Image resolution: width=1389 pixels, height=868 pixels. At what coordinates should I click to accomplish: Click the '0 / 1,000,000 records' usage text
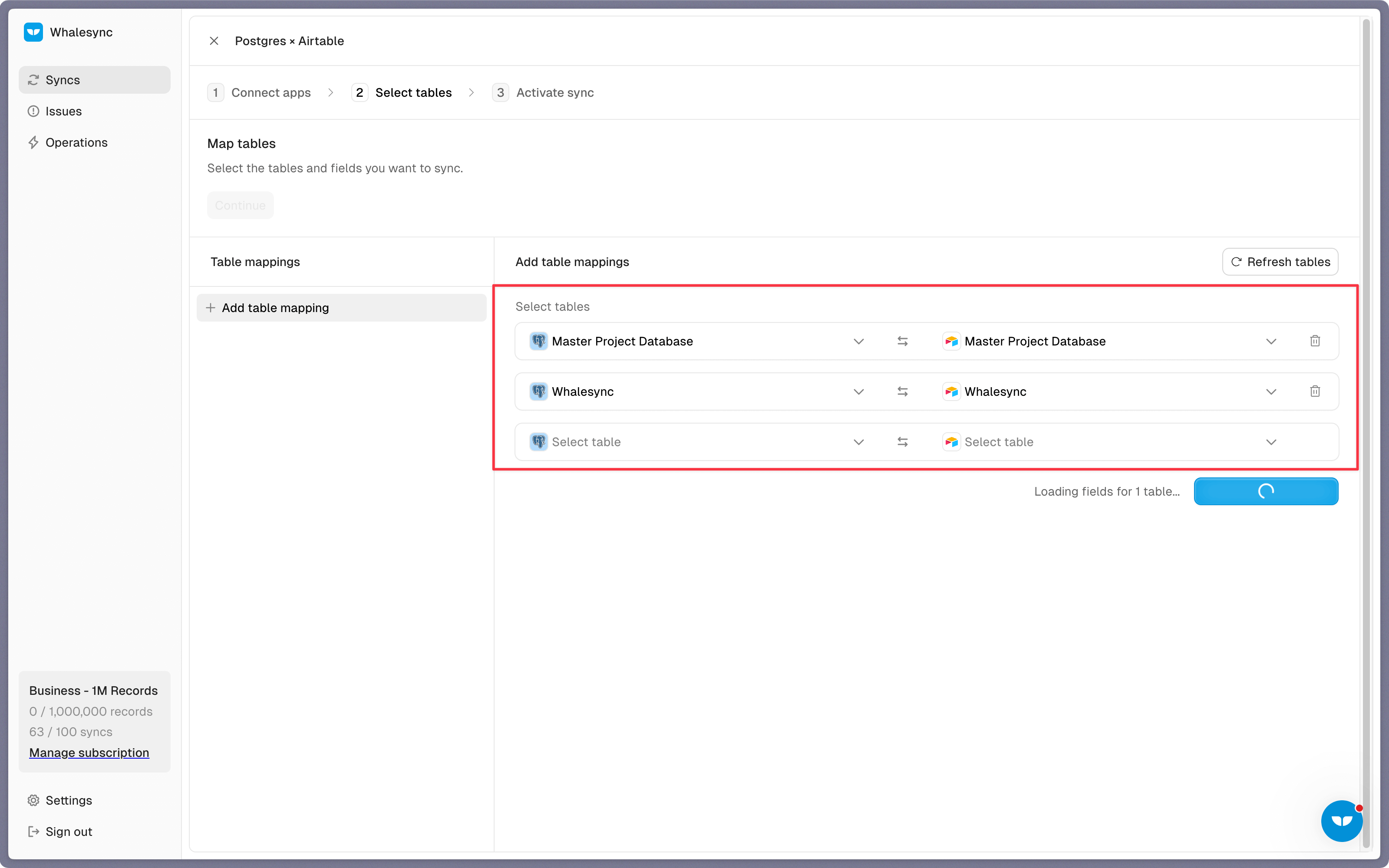pyautogui.click(x=91, y=711)
